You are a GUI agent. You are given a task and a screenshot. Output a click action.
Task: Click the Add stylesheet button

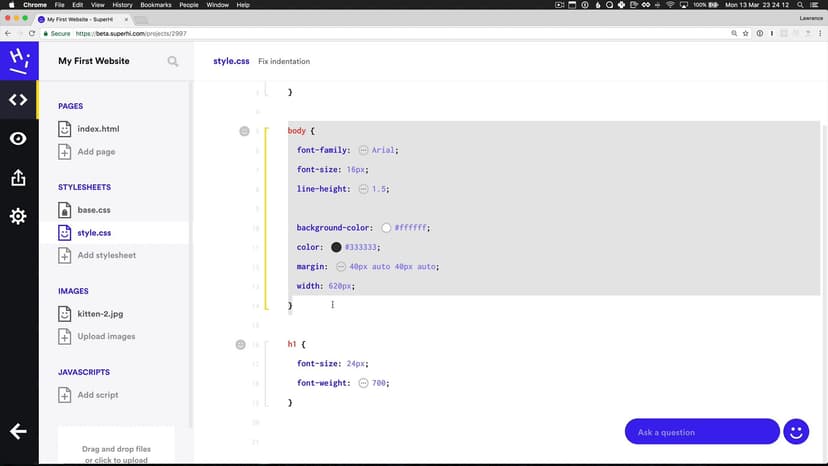pyautogui.click(x=106, y=255)
